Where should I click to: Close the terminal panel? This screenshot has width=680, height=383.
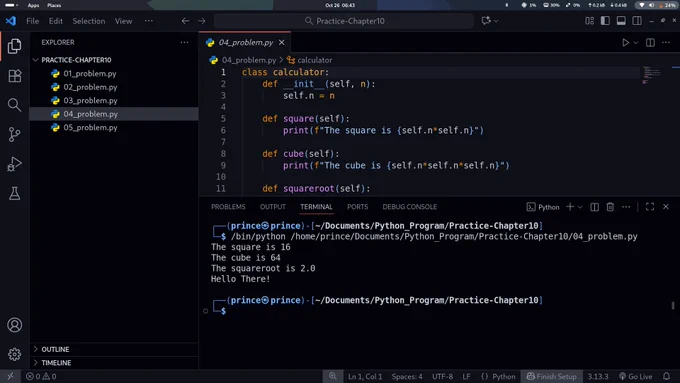pyautogui.click(x=666, y=207)
